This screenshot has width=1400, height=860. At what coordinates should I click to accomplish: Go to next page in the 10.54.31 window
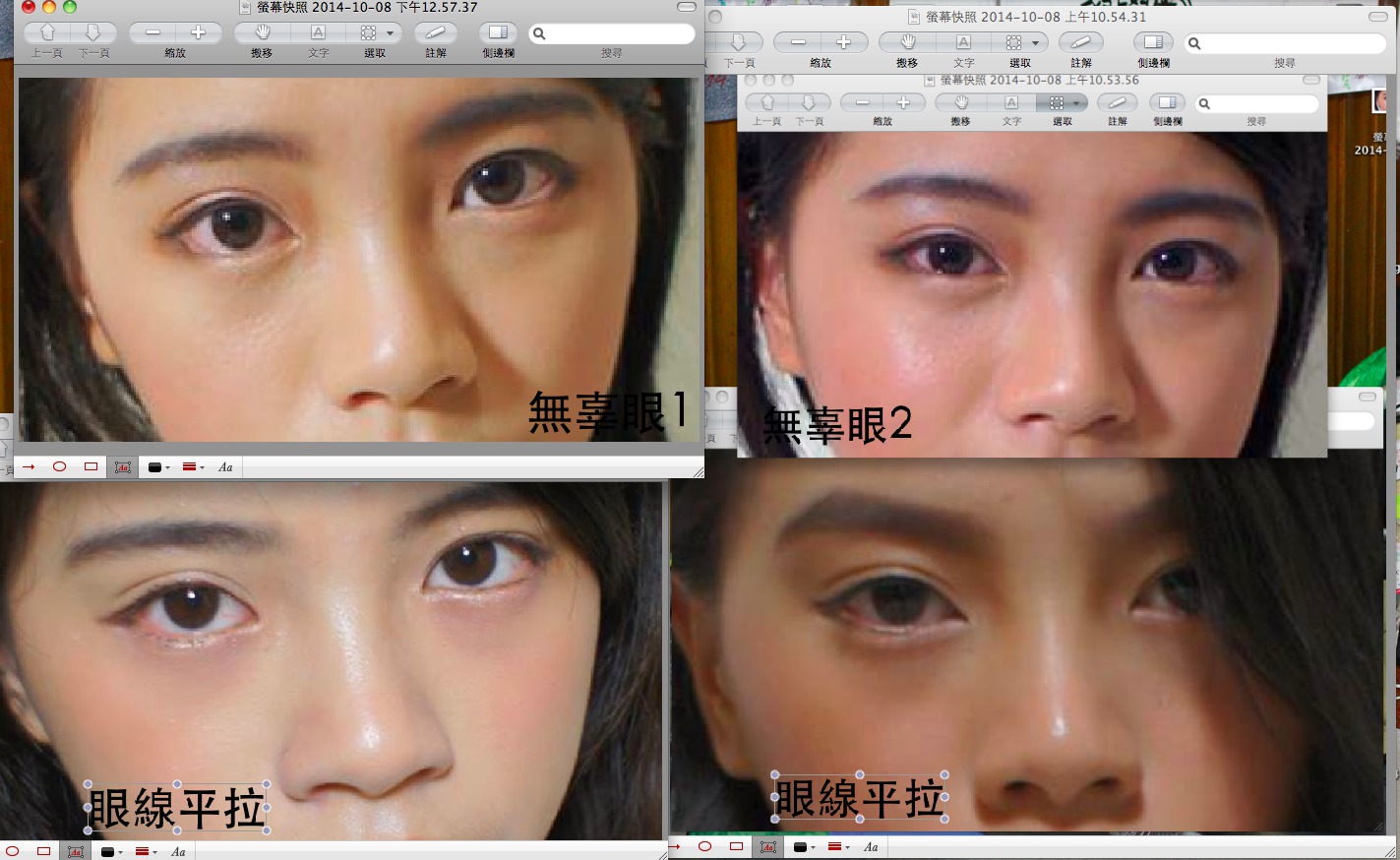pyautogui.click(x=739, y=42)
